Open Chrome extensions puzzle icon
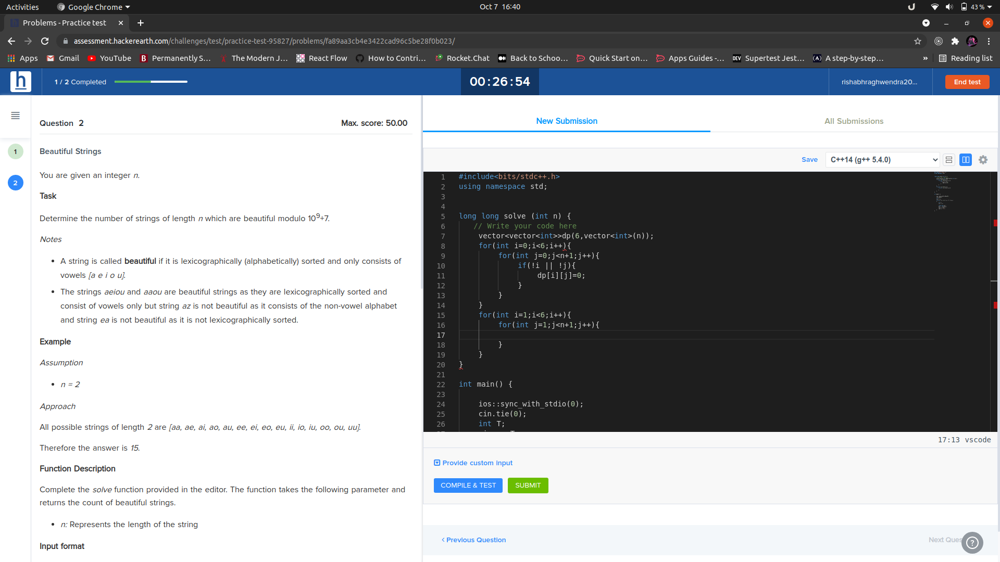1000x562 pixels. 955,41
